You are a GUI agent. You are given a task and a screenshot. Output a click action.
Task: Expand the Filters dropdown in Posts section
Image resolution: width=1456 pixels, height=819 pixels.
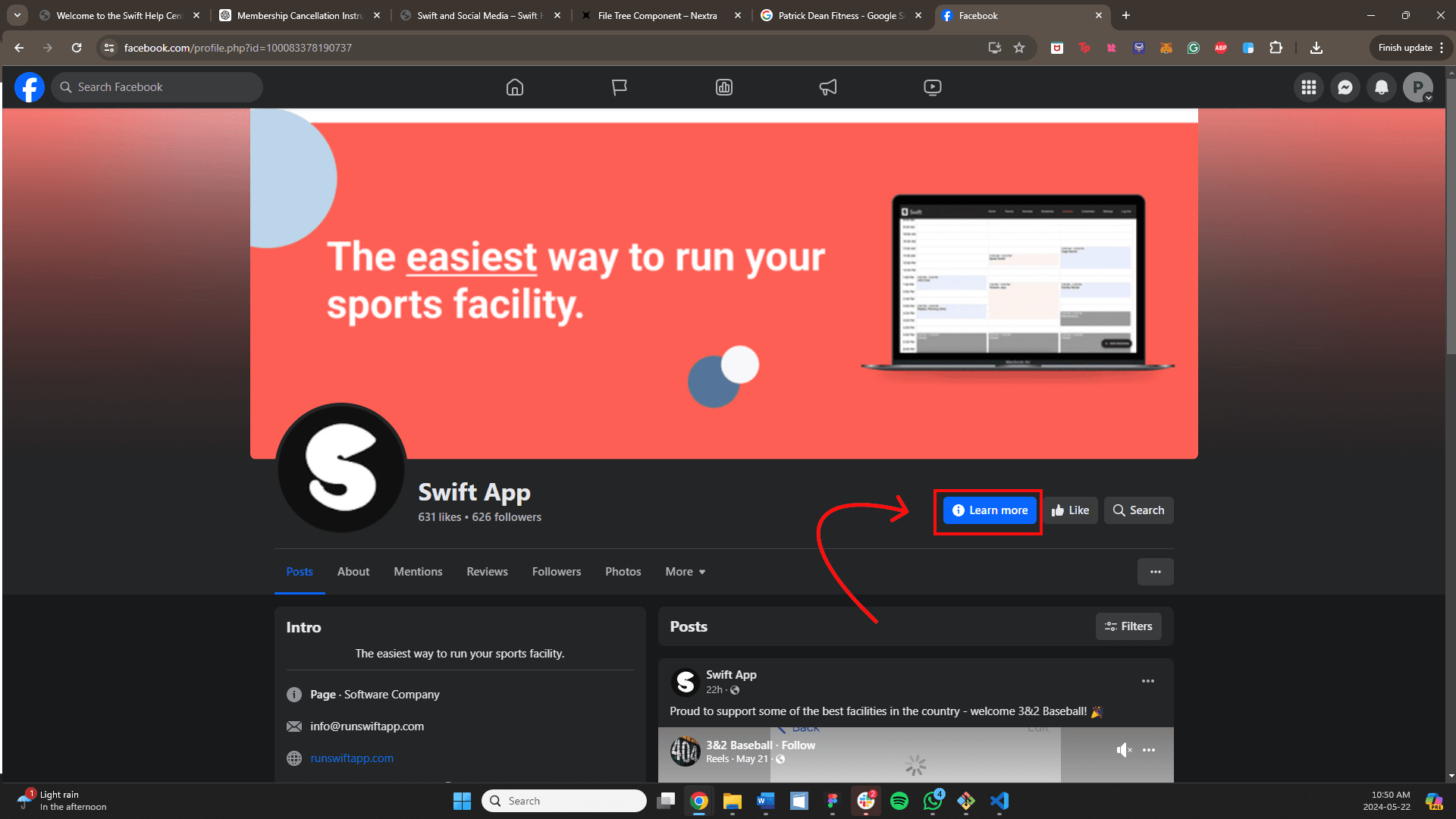coord(1128,626)
